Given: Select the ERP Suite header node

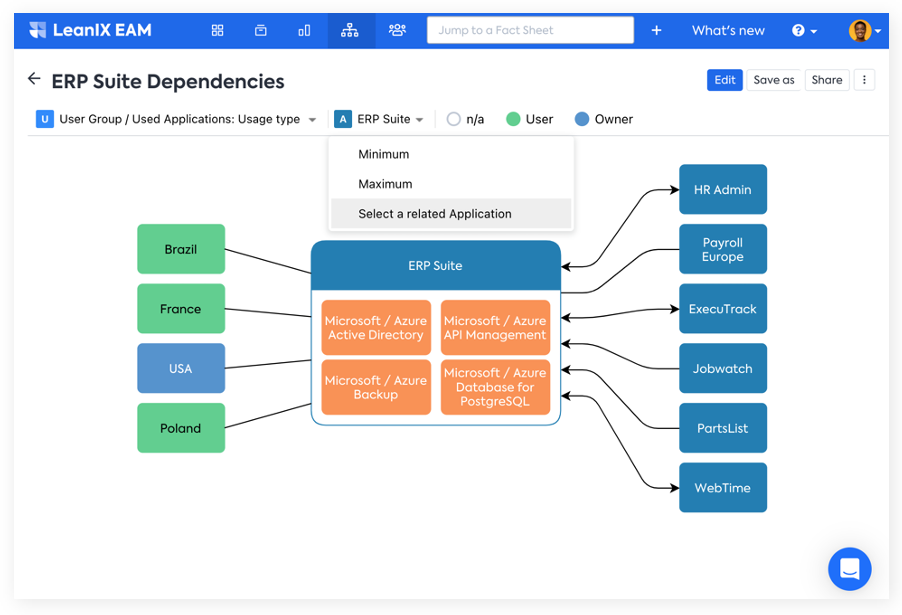Looking at the screenshot, I should point(435,266).
